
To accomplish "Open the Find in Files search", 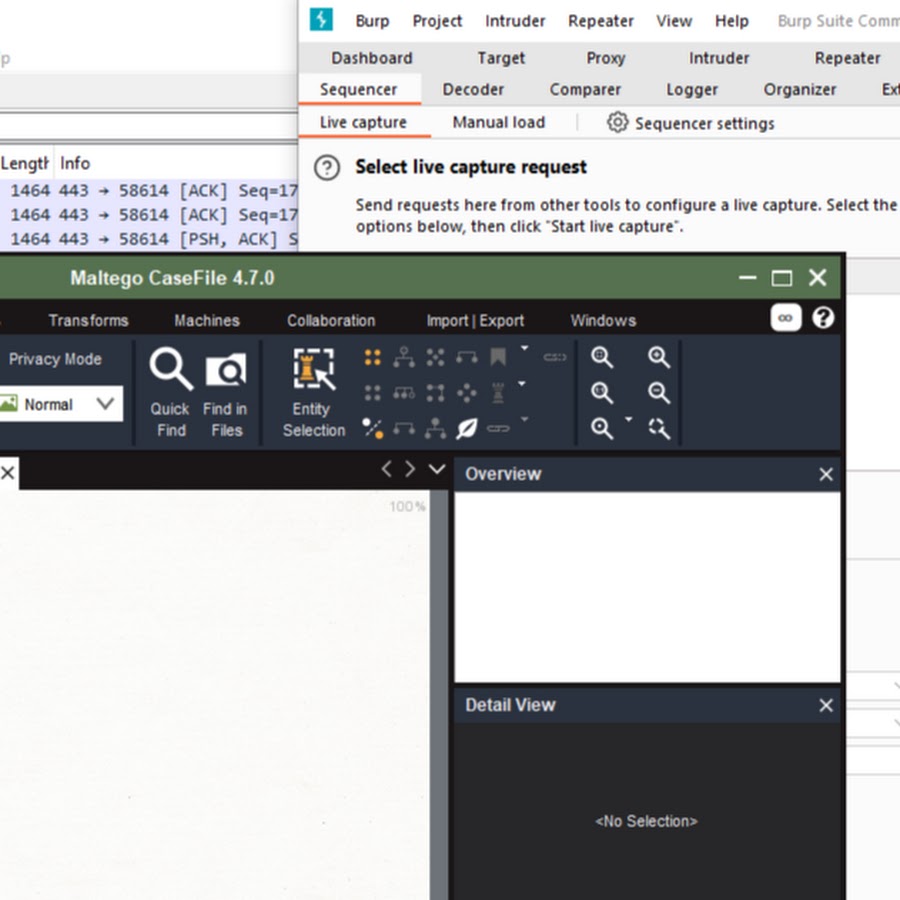I will [x=226, y=393].
